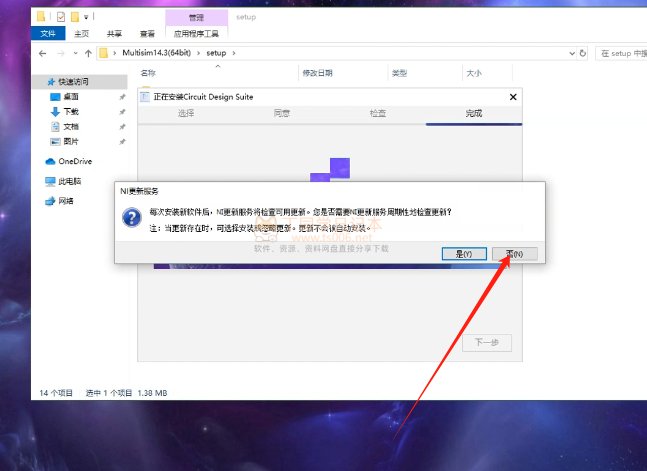Click the 否(N) button in NI update dialog
The height and width of the screenshot is (471, 647).
tap(515, 253)
